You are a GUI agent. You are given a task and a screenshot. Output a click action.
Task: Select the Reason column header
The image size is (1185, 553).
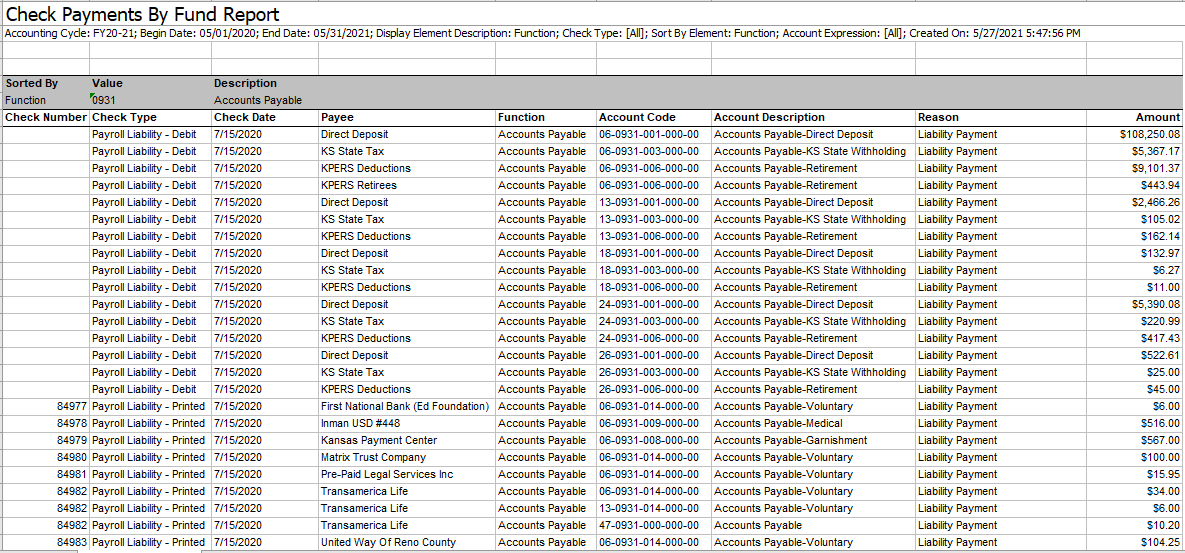(1001, 117)
